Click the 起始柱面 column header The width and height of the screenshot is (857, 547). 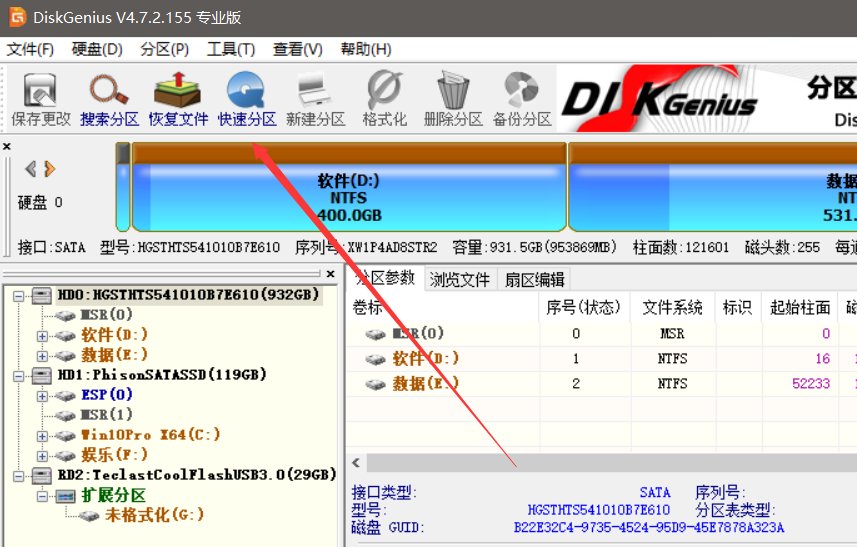click(800, 308)
